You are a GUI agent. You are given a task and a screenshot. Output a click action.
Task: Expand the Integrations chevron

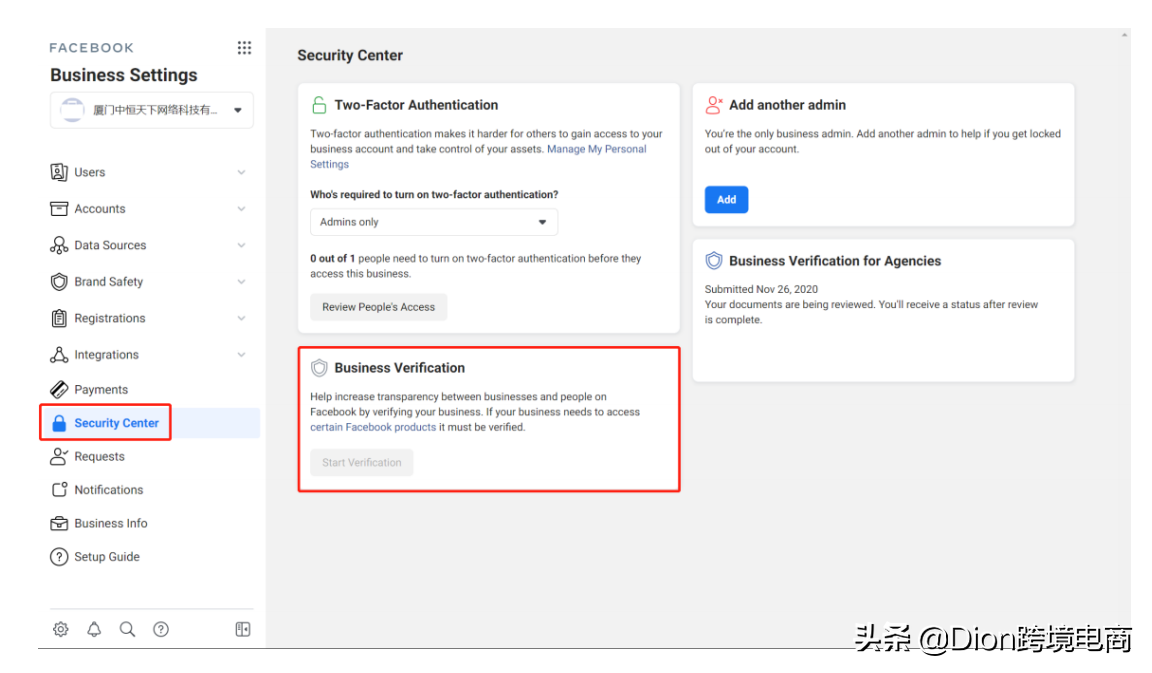pos(241,355)
